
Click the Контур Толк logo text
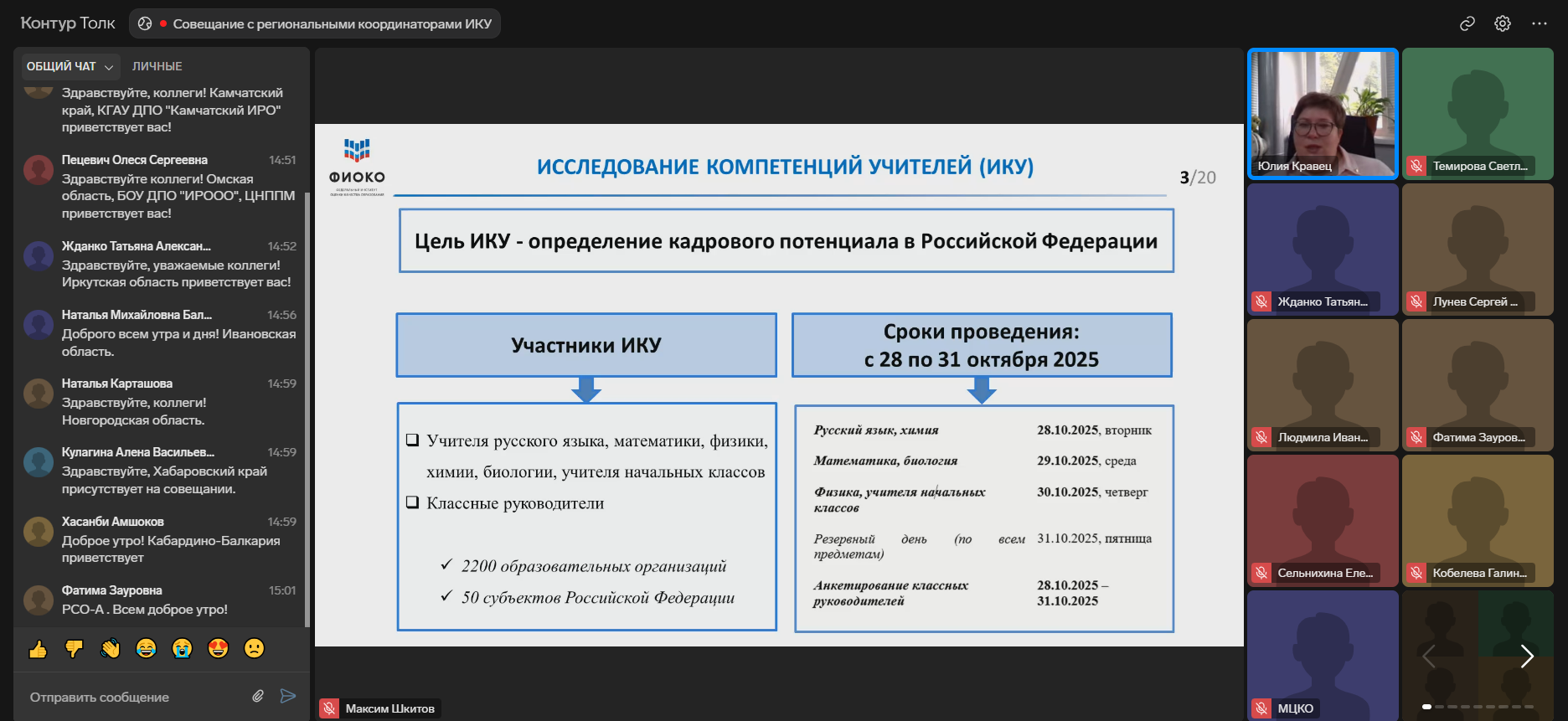68,23
